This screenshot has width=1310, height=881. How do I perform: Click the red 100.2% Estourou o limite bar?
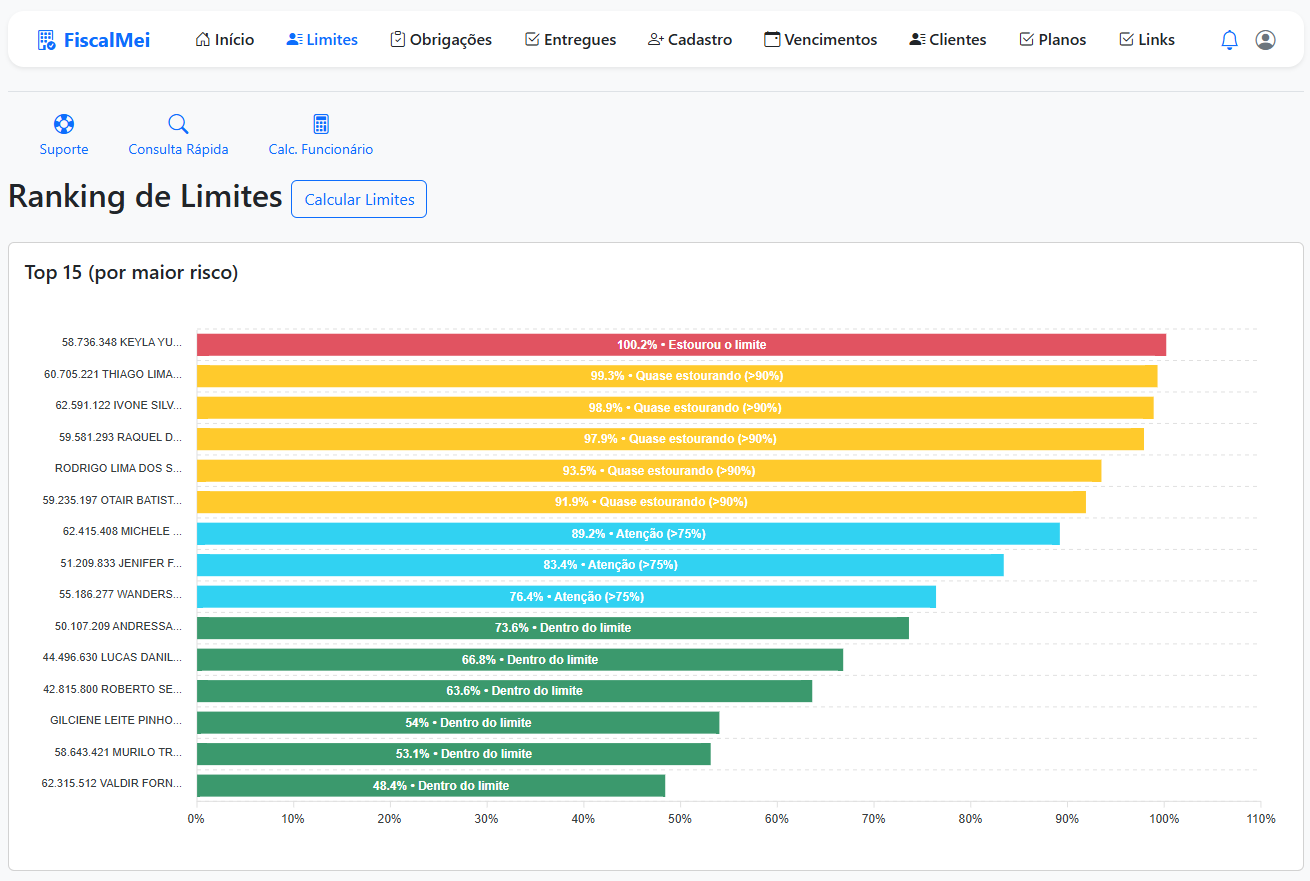coord(681,345)
